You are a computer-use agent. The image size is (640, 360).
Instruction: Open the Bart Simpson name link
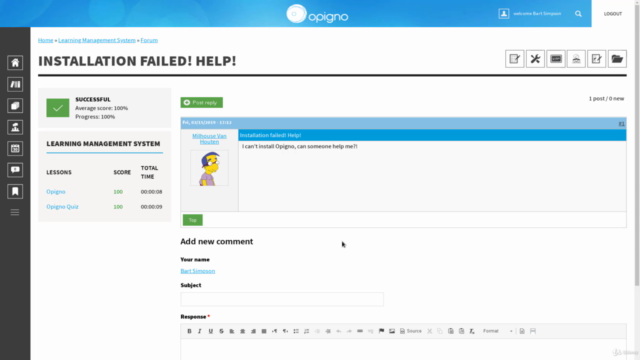coord(198,271)
